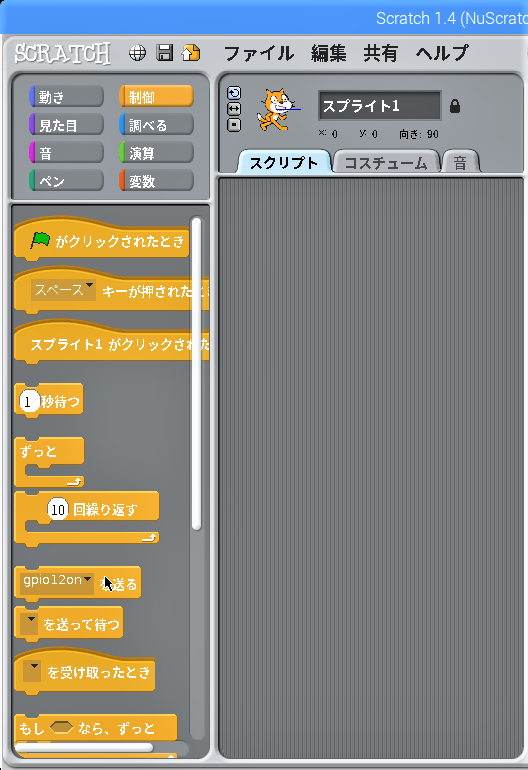Click the スプライト1 name field
This screenshot has width=528, height=770.
(380, 106)
